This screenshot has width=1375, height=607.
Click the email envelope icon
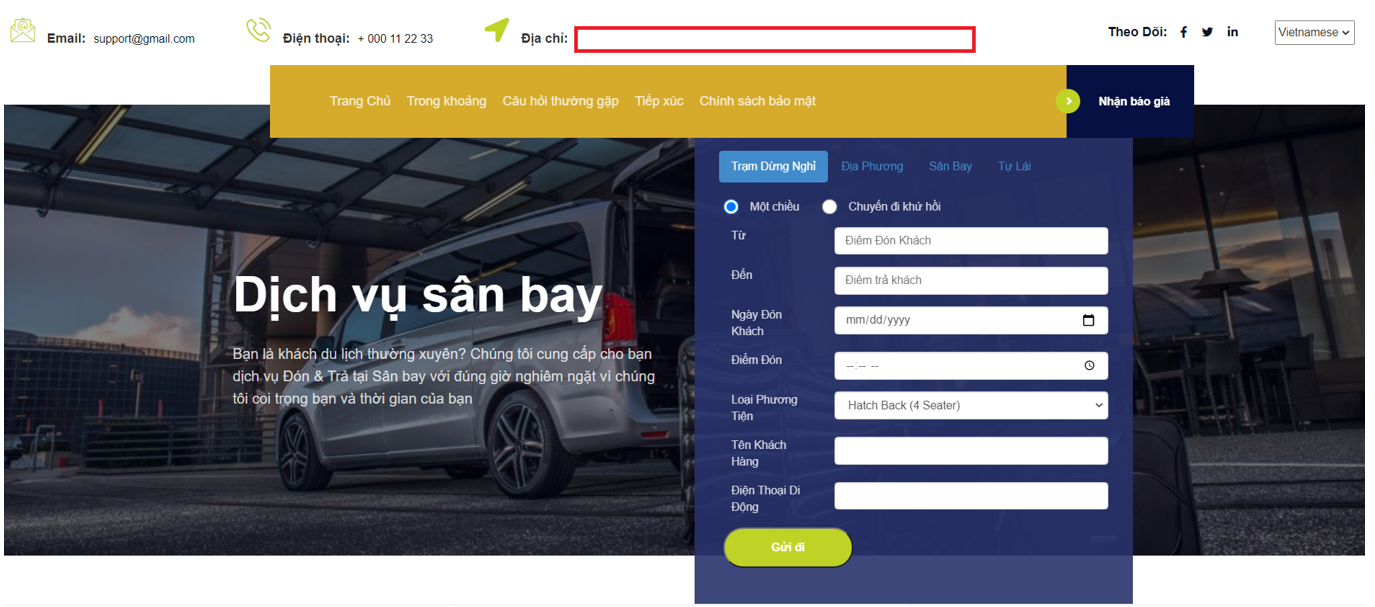[22, 31]
